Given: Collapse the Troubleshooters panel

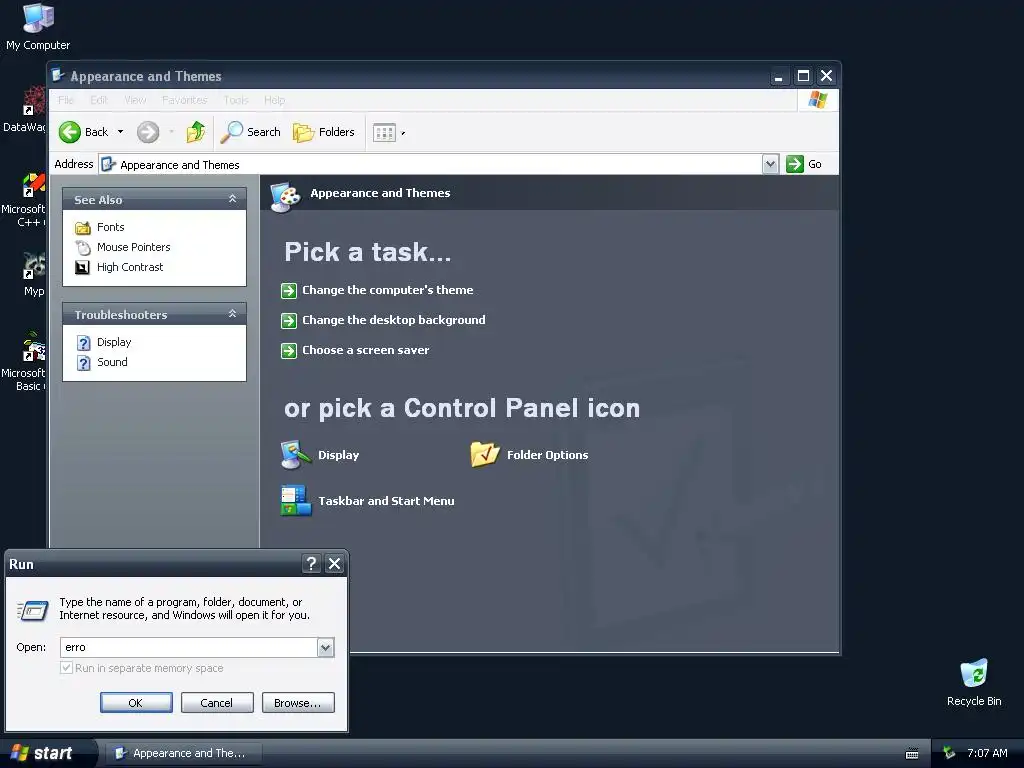Looking at the screenshot, I should [x=232, y=314].
